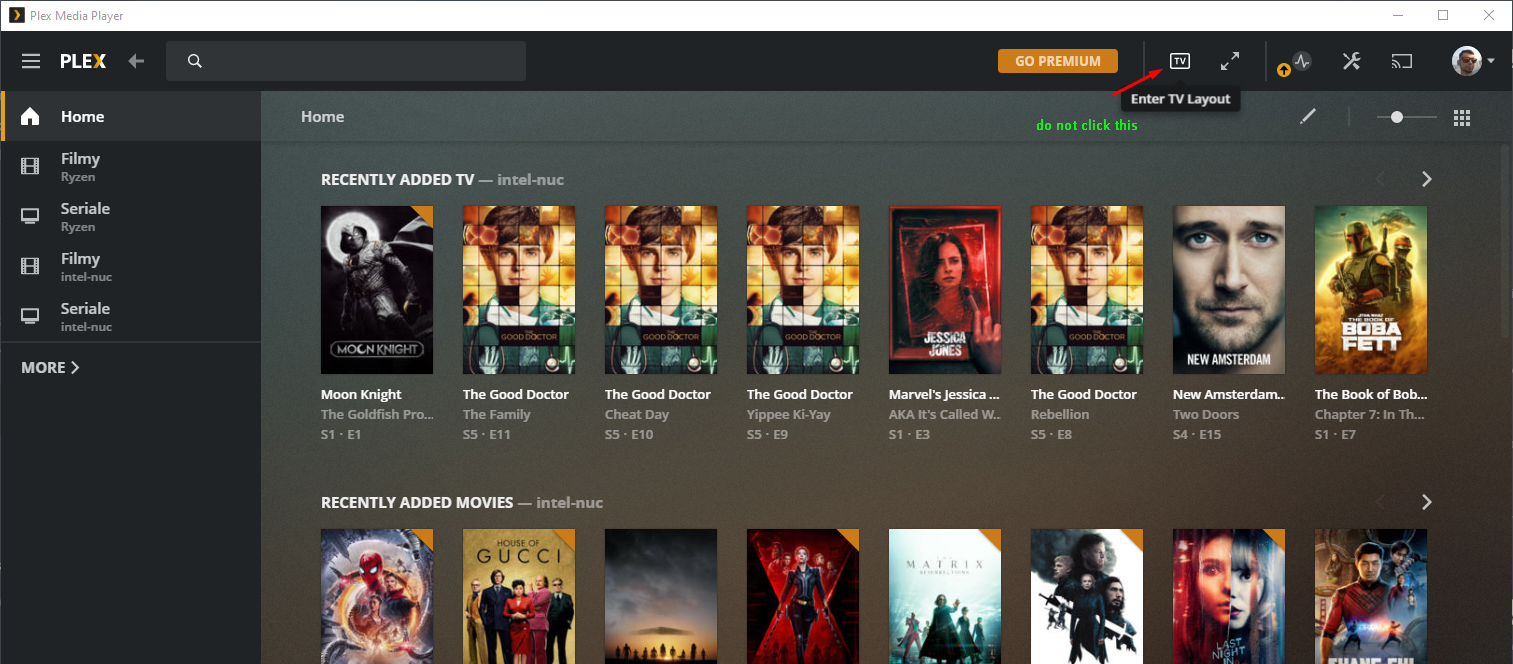Open the Black Widow movie poster
Viewport: 1513px width, 664px height.
[803, 596]
